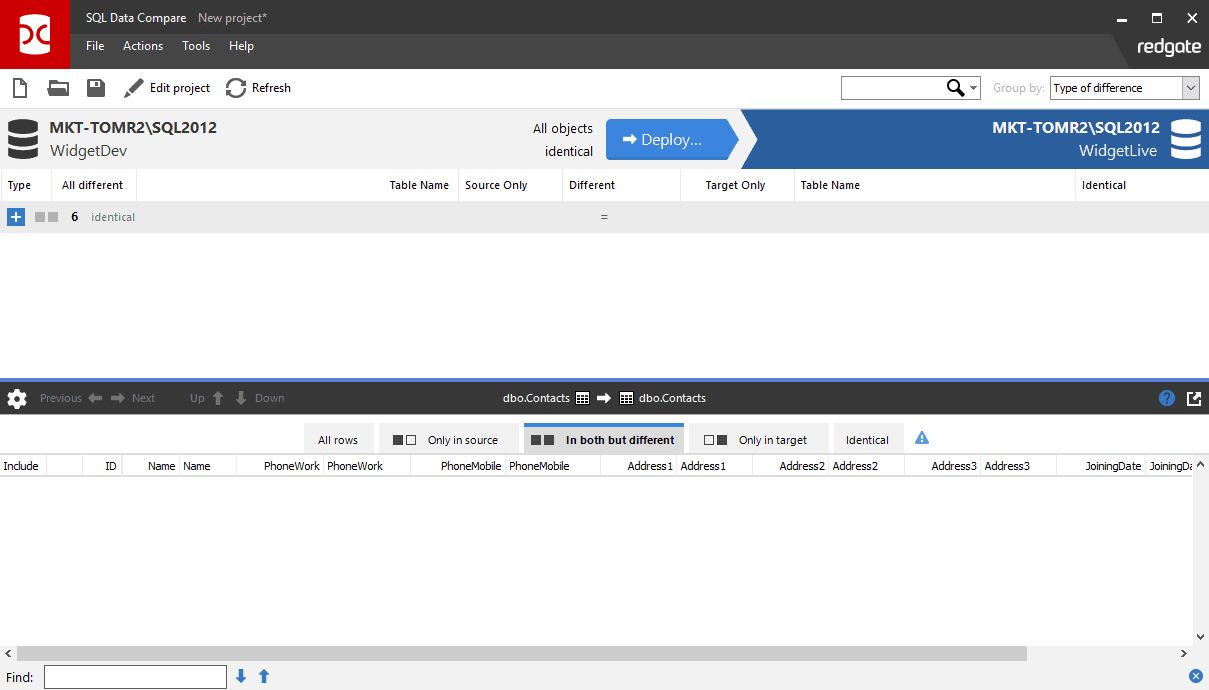Show rows that are Identical
This screenshot has height=690, width=1209.
[x=868, y=438]
